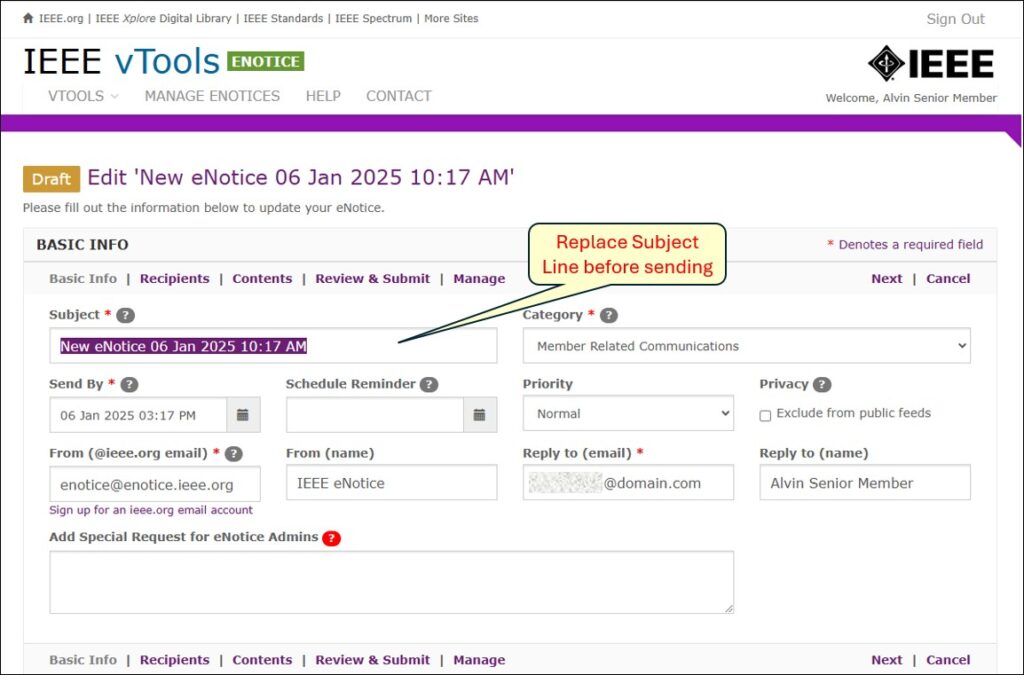The width and height of the screenshot is (1024, 675).
Task: Switch to bottom Contents tab
Action: [x=263, y=660]
